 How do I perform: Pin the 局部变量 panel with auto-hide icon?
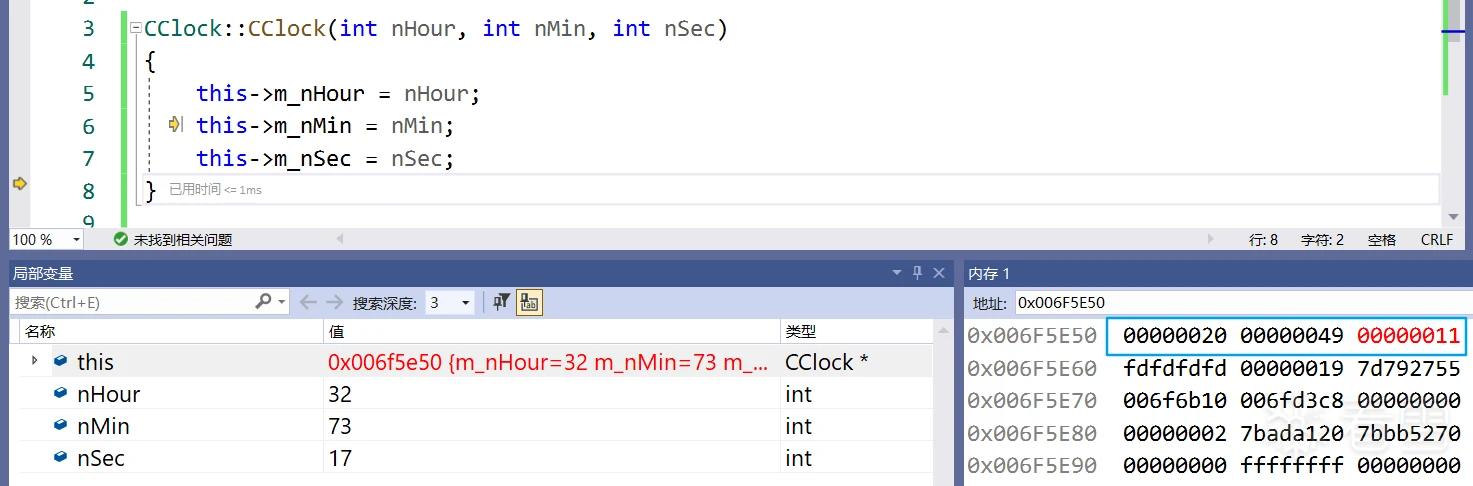click(x=917, y=273)
